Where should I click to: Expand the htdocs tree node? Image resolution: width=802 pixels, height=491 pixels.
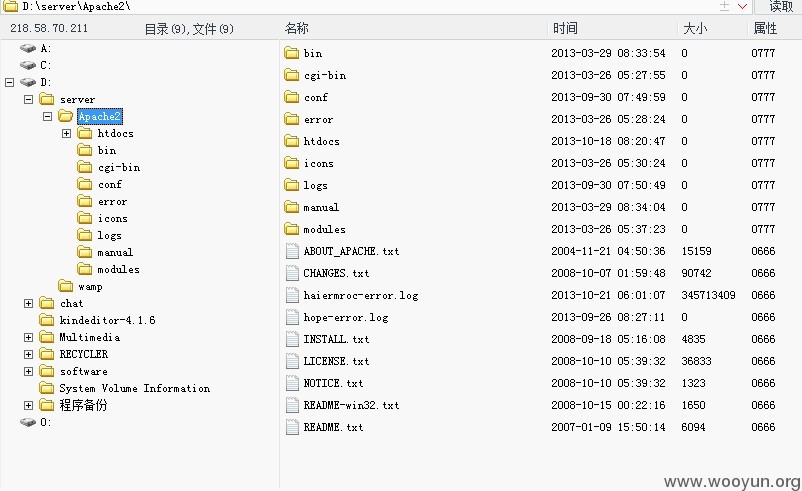click(66, 133)
